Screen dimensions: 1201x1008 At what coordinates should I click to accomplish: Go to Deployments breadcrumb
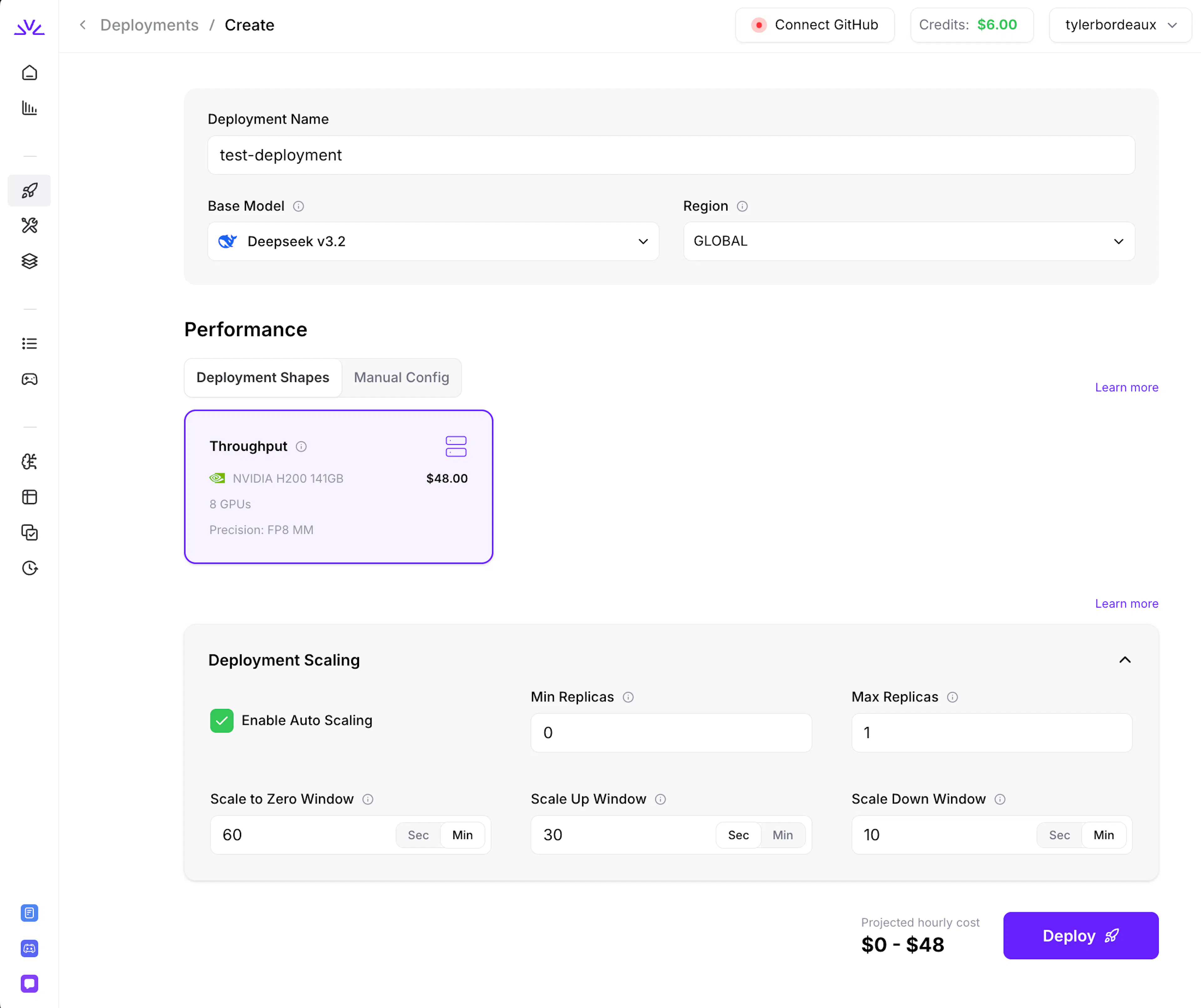pos(149,25)
